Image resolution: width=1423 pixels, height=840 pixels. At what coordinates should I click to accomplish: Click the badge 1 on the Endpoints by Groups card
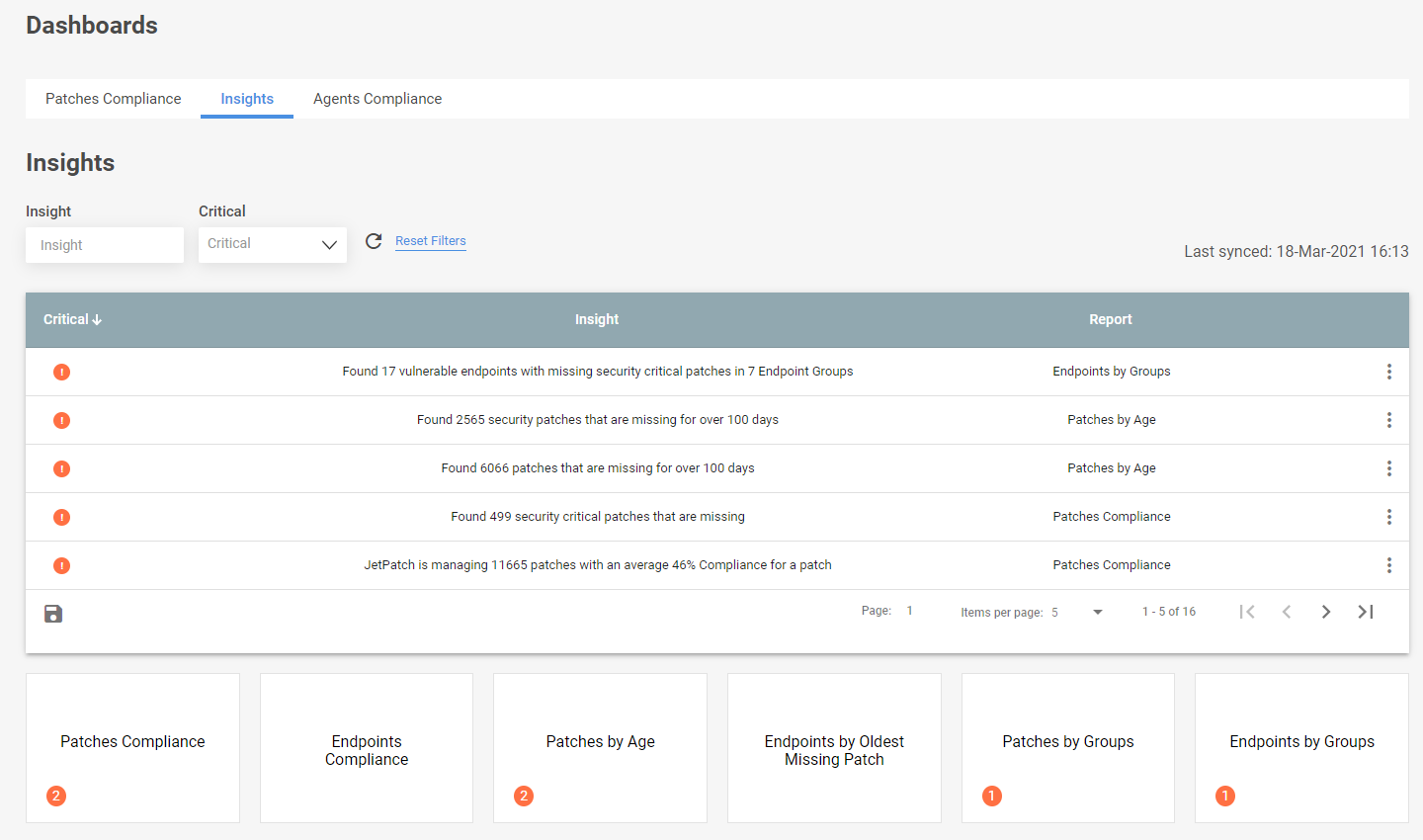click(1225, 796)
